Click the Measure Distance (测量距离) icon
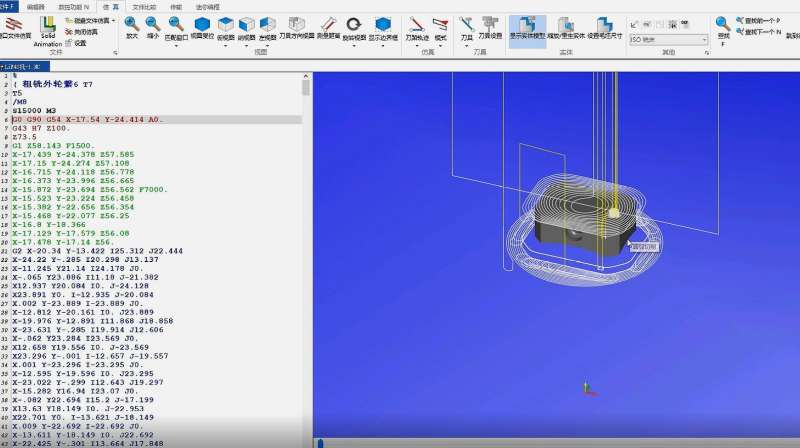This screenshot has width=800, height=448. (329, 25)
